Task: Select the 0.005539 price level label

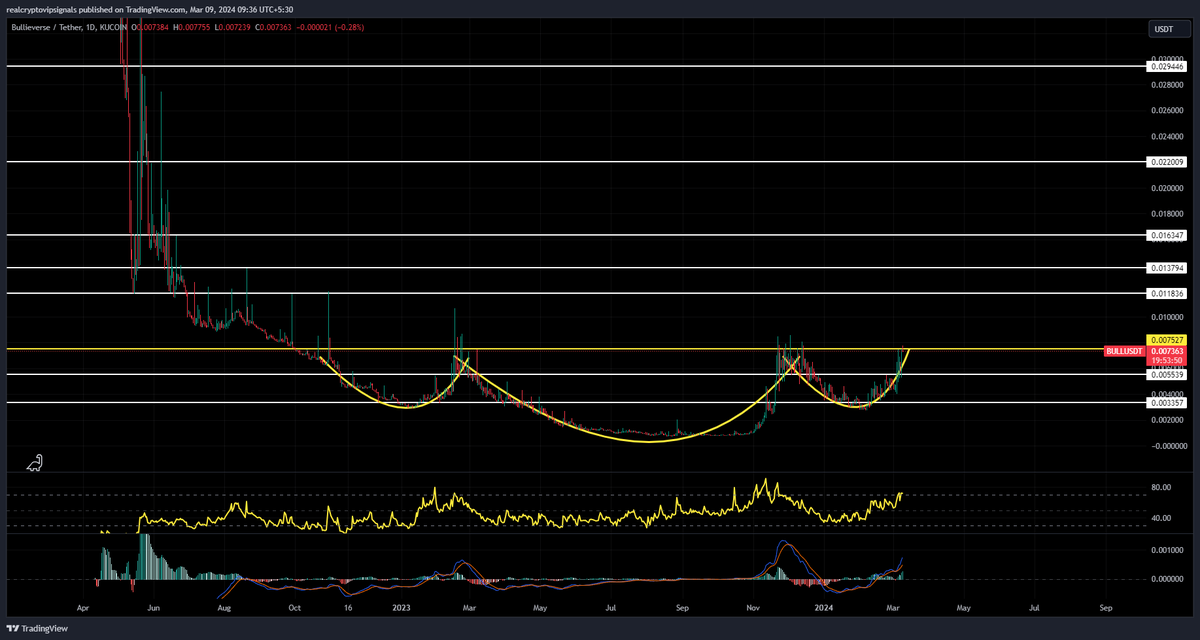Action: pos(1166,374)
